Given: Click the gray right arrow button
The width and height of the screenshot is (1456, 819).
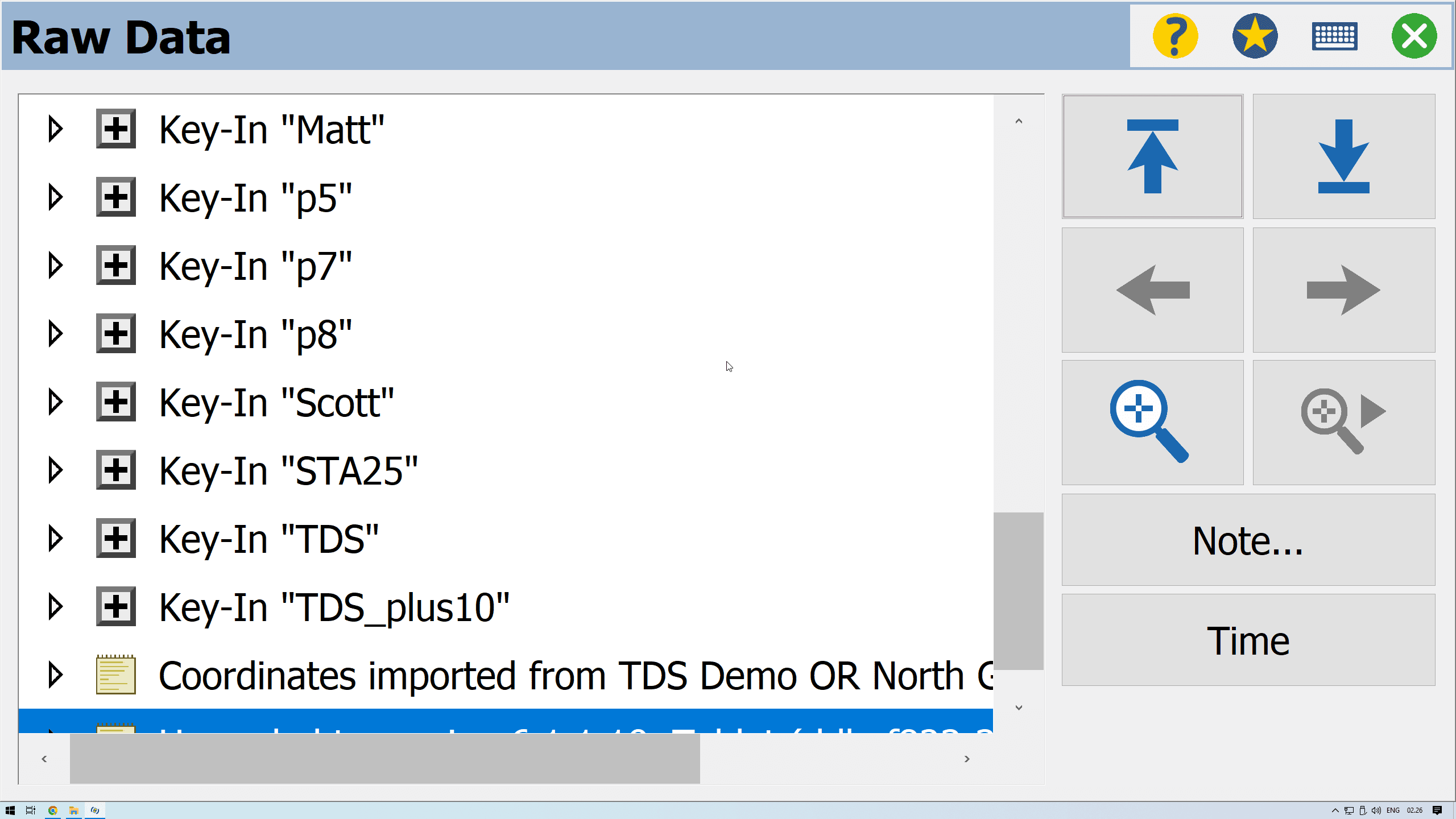Looking at the screenshot, I should [x=1343, y=290].
